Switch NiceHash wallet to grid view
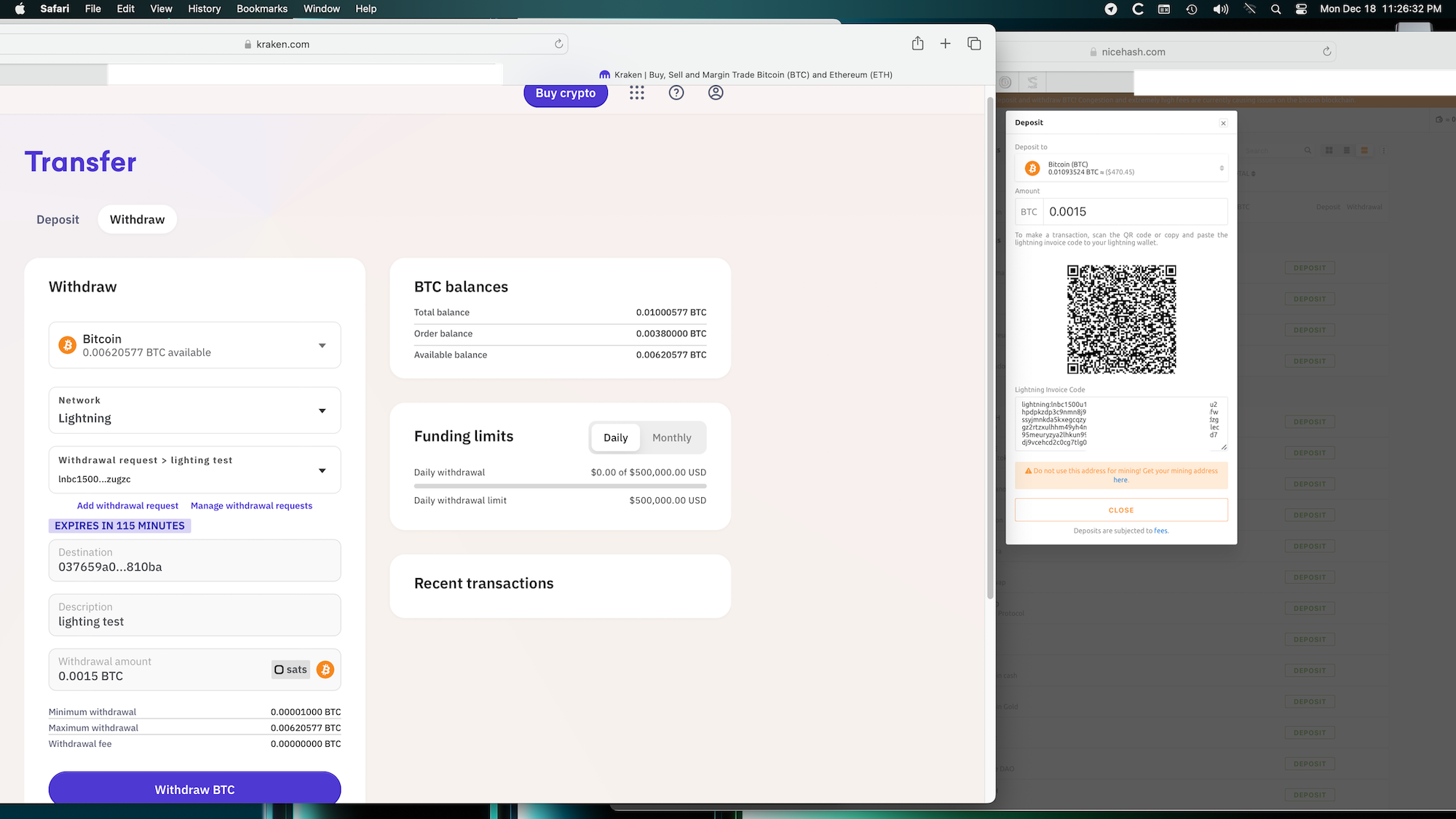This screenshot has width=1456, height=819. tap(1329, 151)
